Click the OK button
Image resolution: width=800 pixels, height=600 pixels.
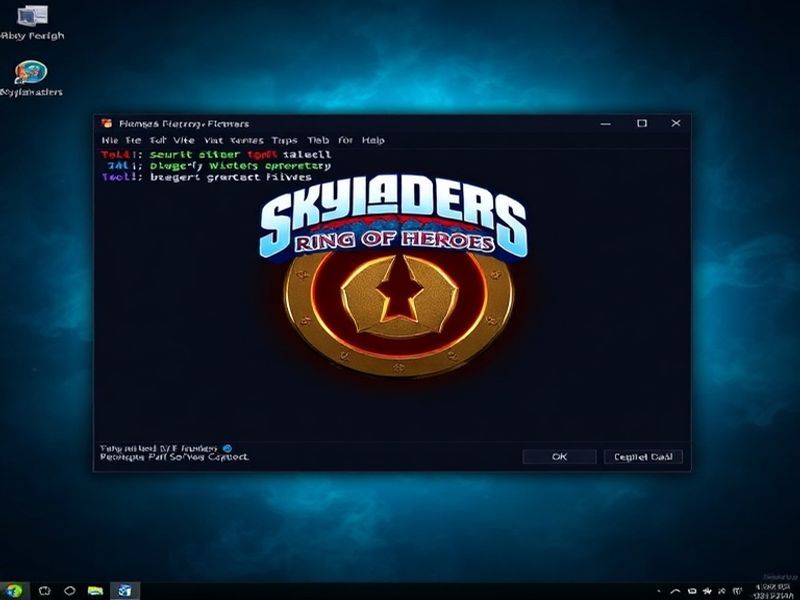pos(560,457)
